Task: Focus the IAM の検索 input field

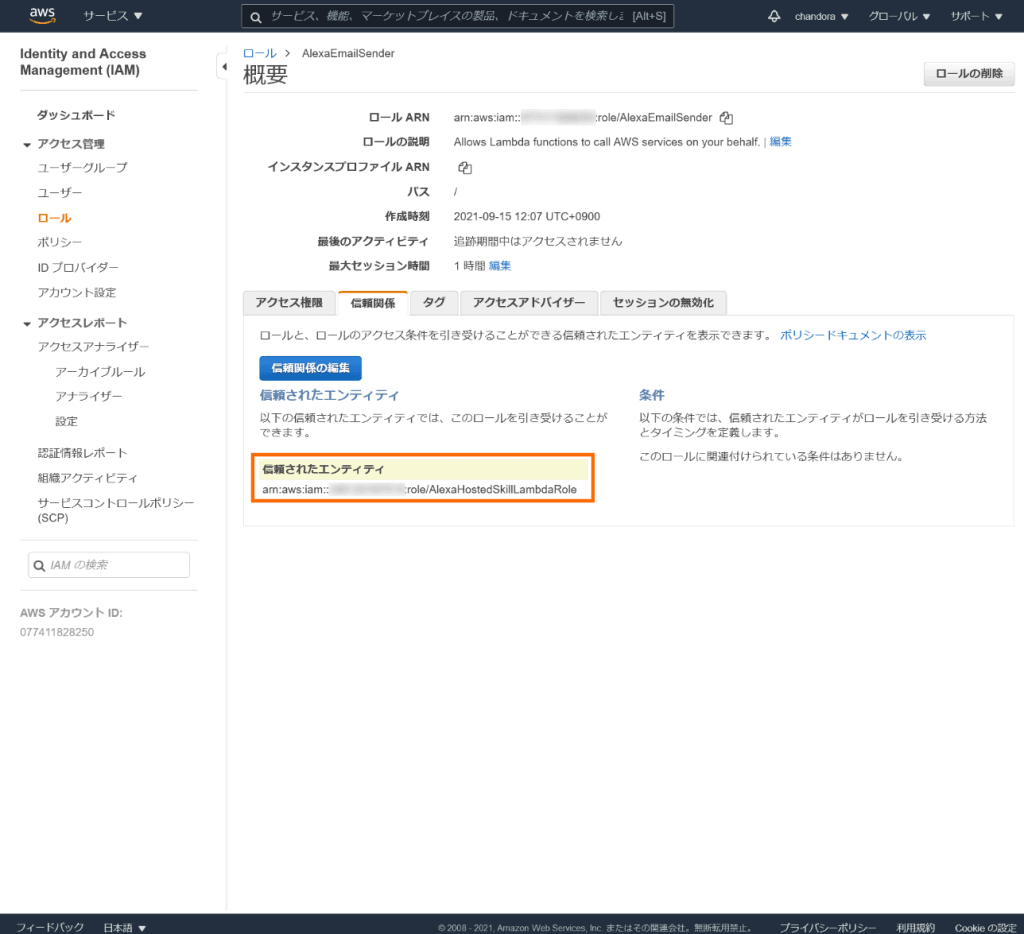Action: click(x=108, y=565)
